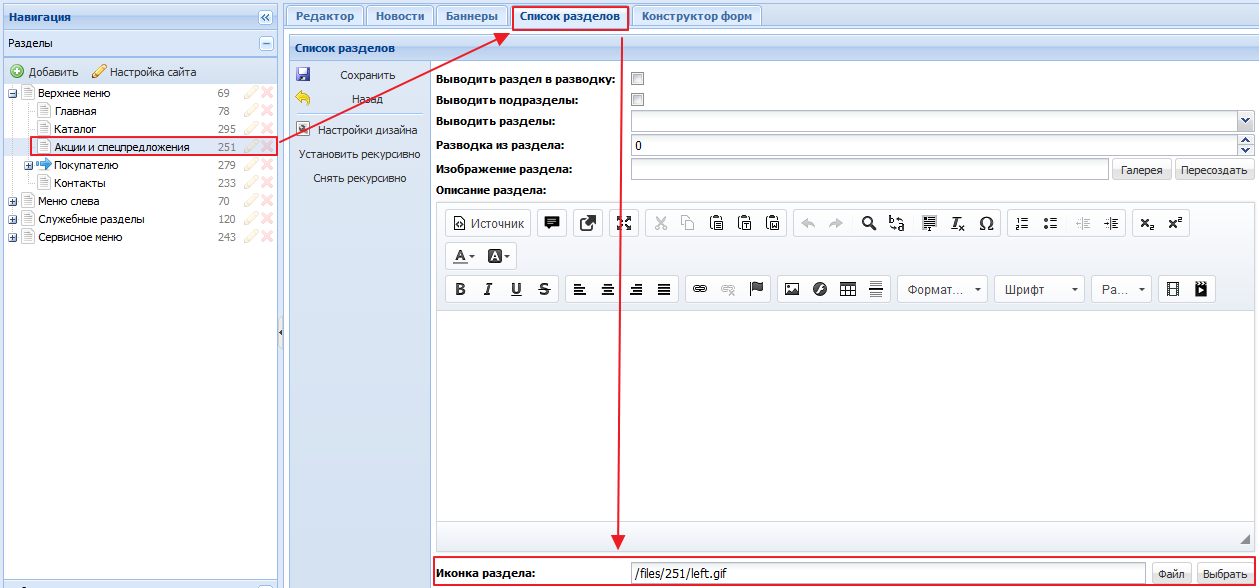Insert an image via the editor toolbar
The image size is (1259, 588).
click(x=792, y=289)
